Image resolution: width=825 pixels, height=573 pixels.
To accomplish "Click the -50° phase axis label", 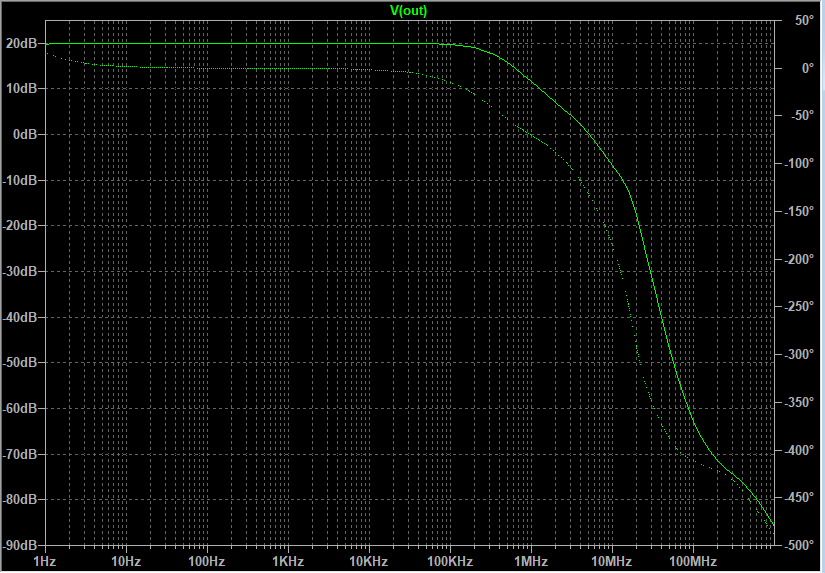I will (x=802, y=116).
